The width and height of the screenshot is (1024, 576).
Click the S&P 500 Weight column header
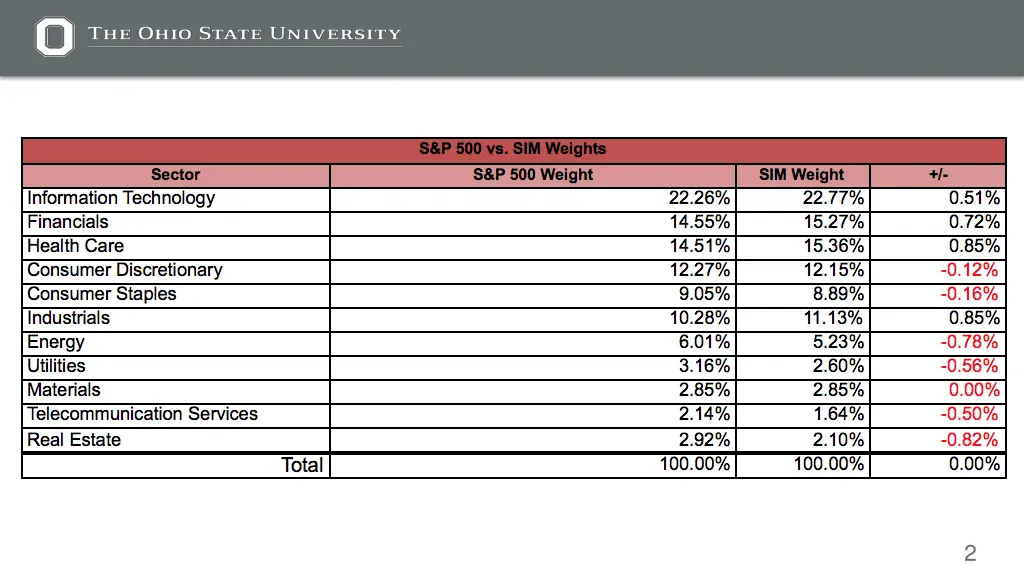[533, 175]
